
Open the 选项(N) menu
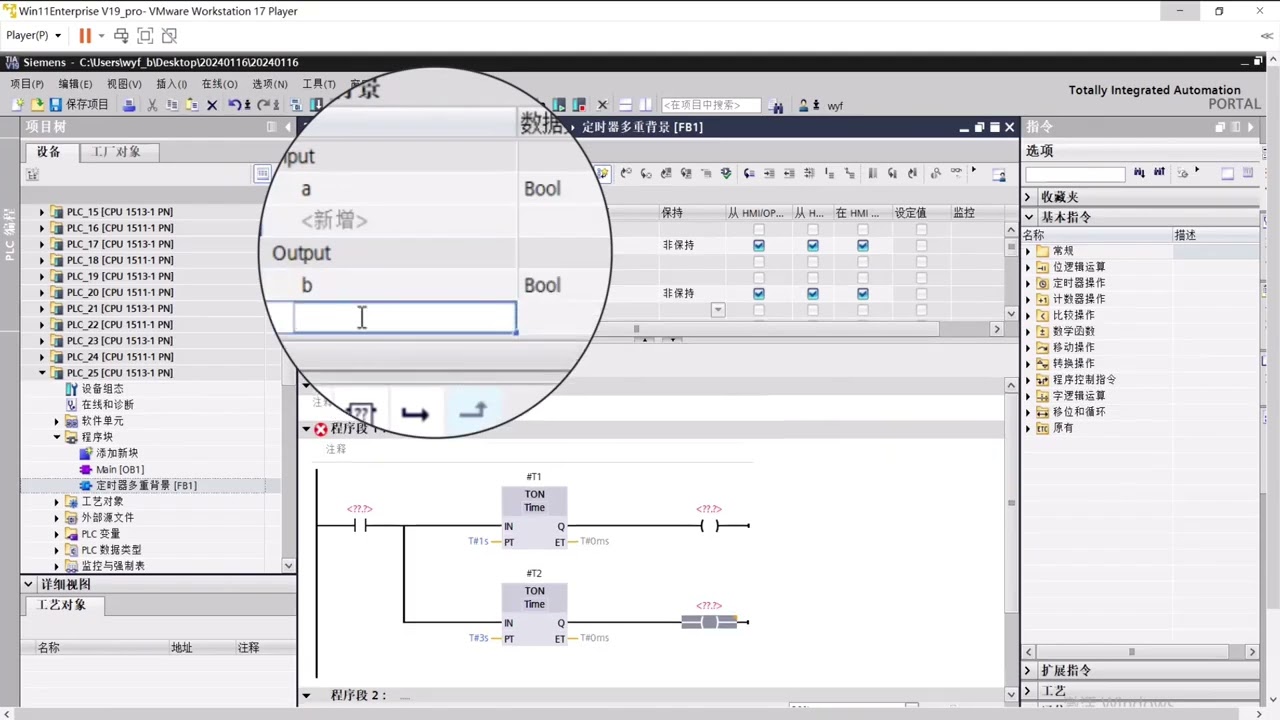pyautogui.click(x=269, y=84)
